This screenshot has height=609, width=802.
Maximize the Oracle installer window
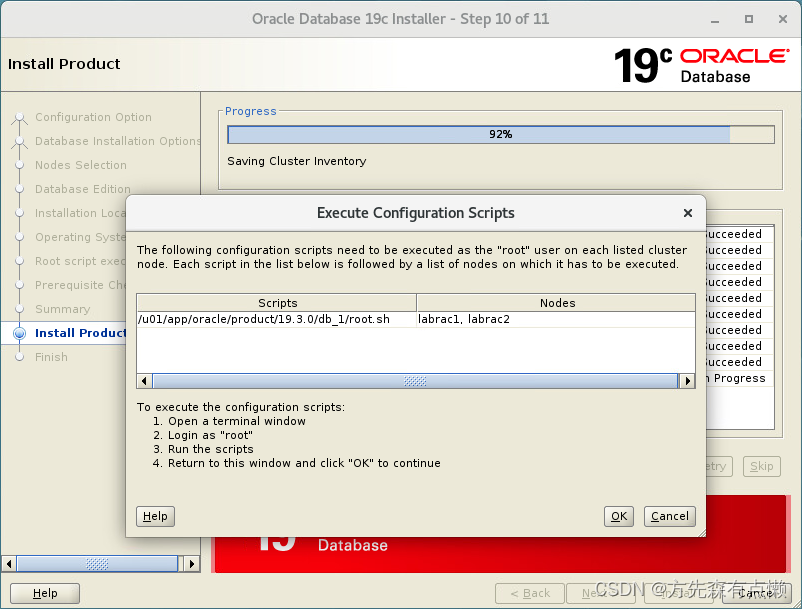pos(749,19)
